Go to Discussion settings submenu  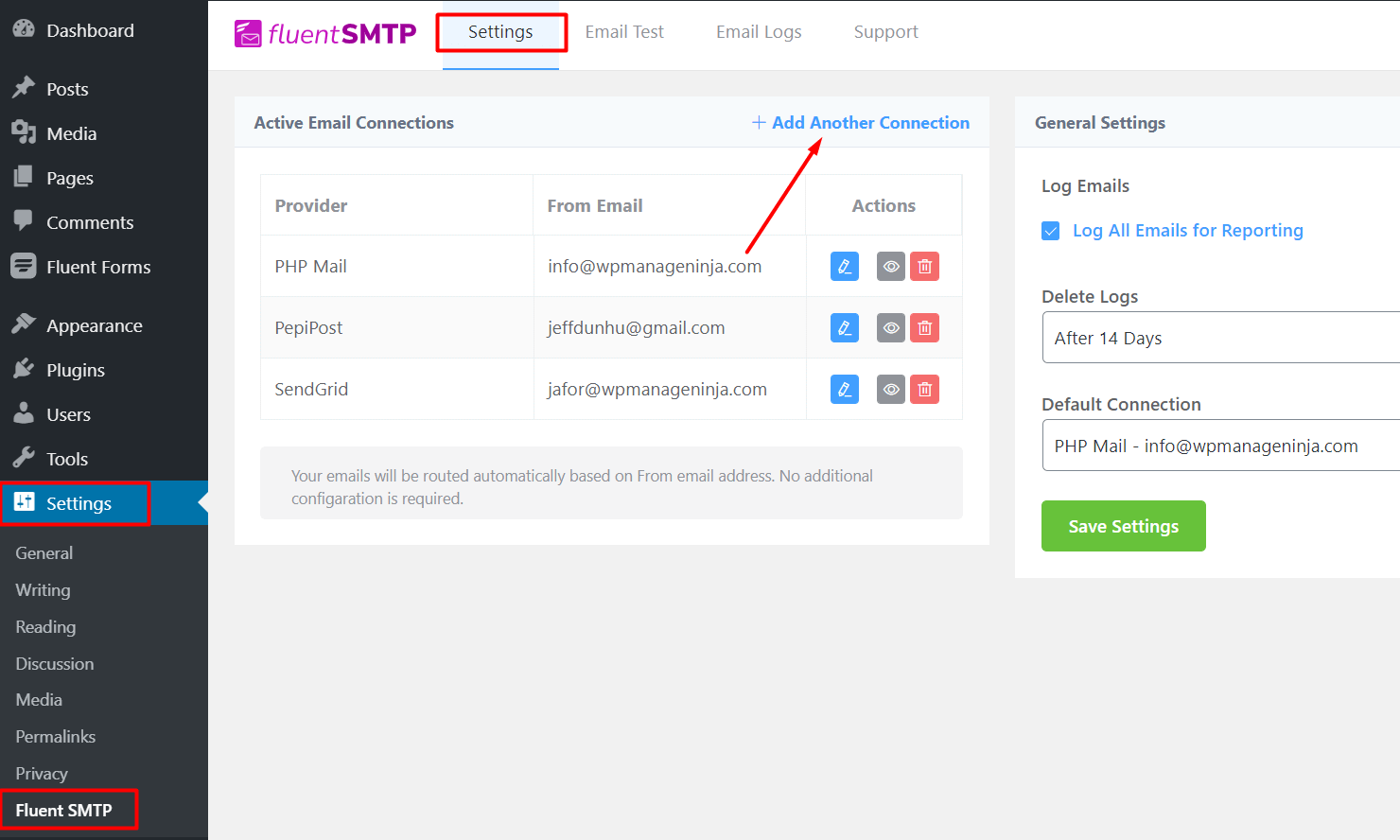coord(55,664)
